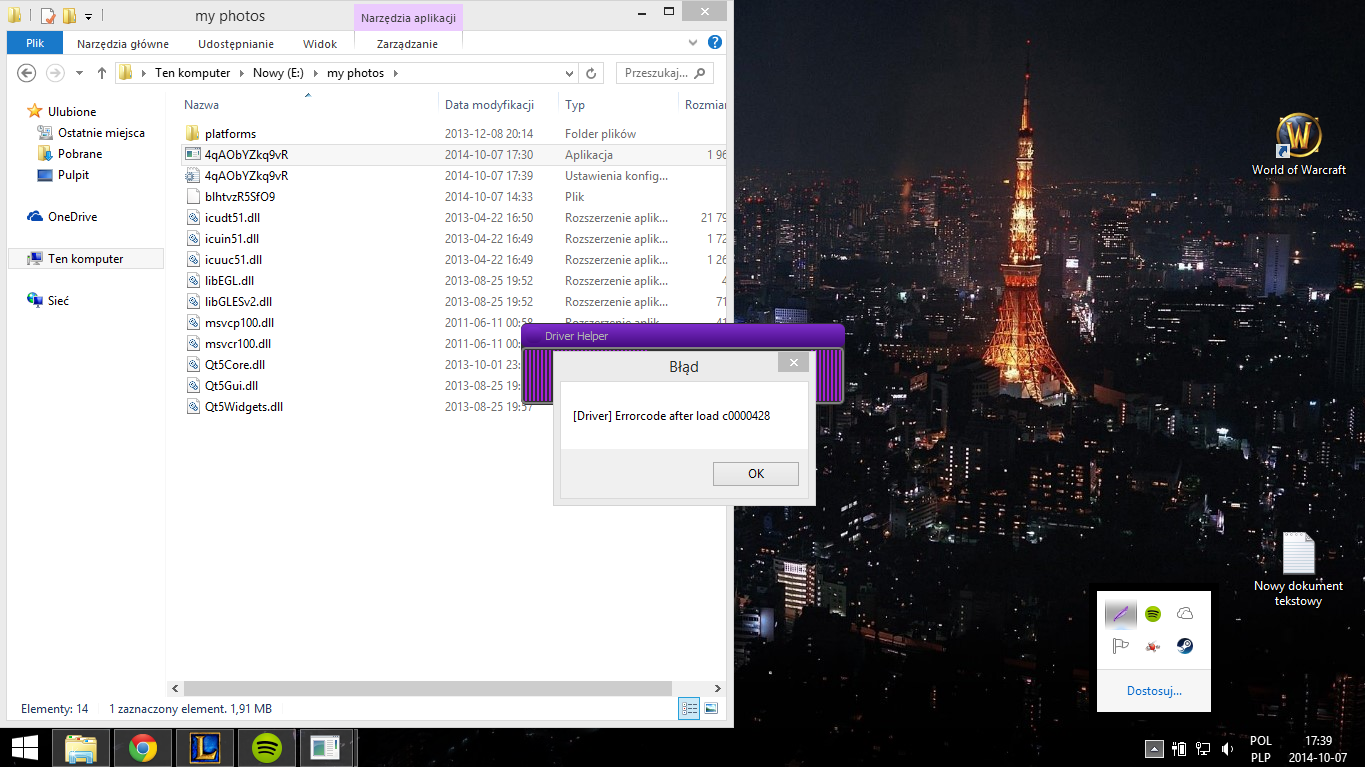Select the icuuc51.dll file
The image size is (1365, 767).
pos(232,260)
